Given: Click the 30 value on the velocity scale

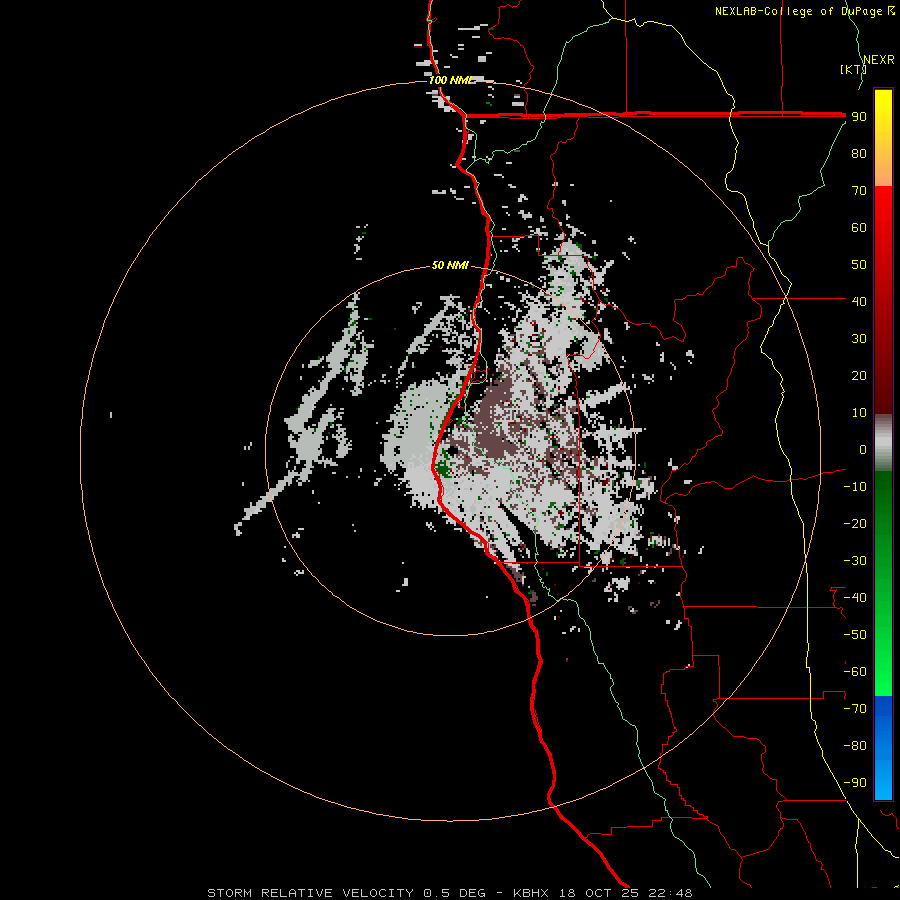Looking at the screenshot, I should 859,339.
